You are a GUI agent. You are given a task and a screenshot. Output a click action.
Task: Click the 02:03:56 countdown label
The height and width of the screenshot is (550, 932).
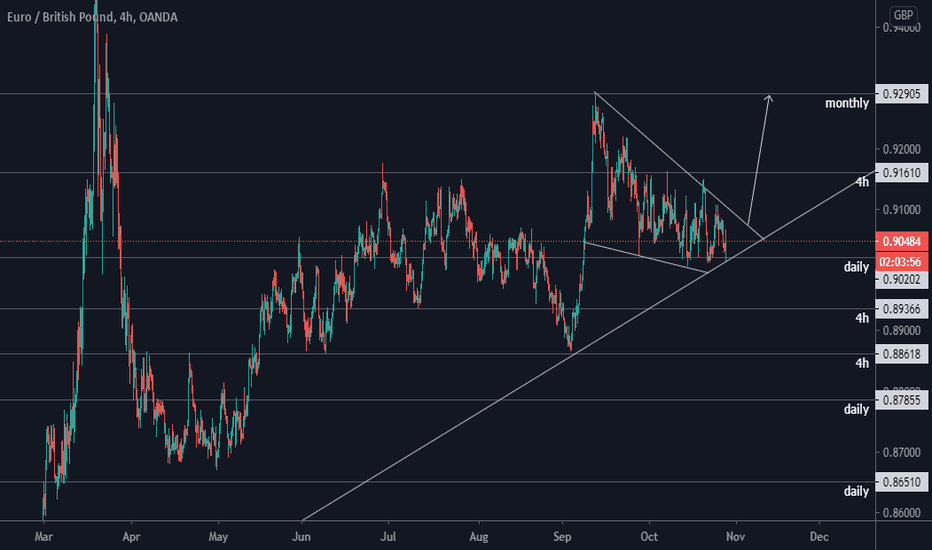click(902, 262)
